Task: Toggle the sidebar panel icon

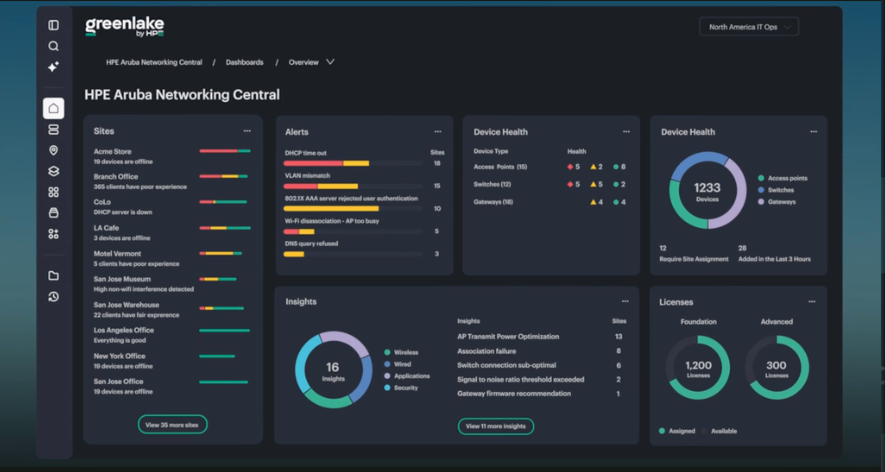Action: tap(54, 25)
